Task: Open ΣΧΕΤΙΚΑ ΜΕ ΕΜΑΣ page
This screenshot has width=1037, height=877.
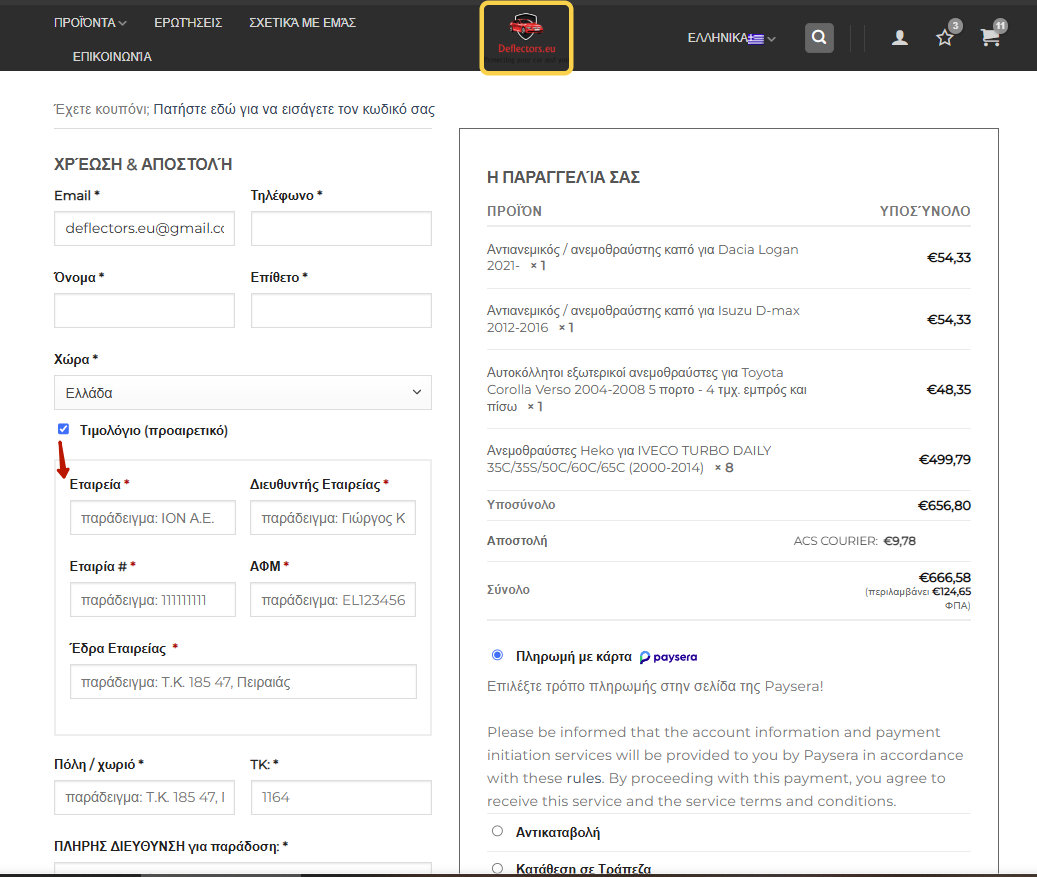Action: (302, 22)
